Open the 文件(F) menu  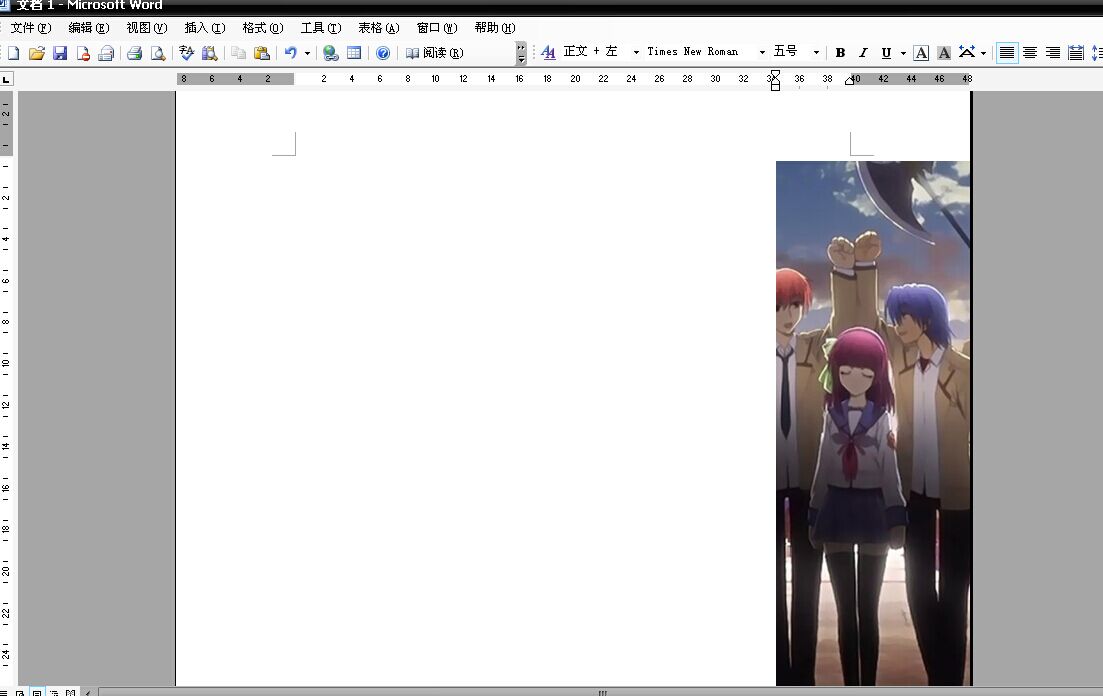point(31,27)
